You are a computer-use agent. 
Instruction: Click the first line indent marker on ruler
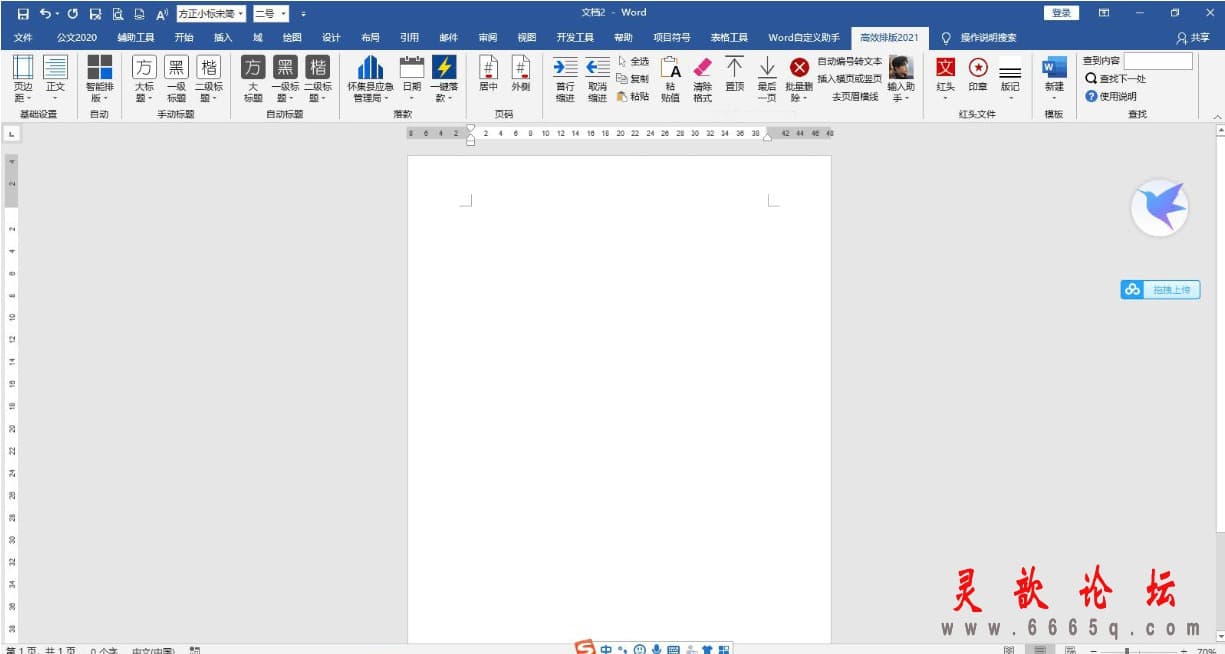click(x=471, y=129)
